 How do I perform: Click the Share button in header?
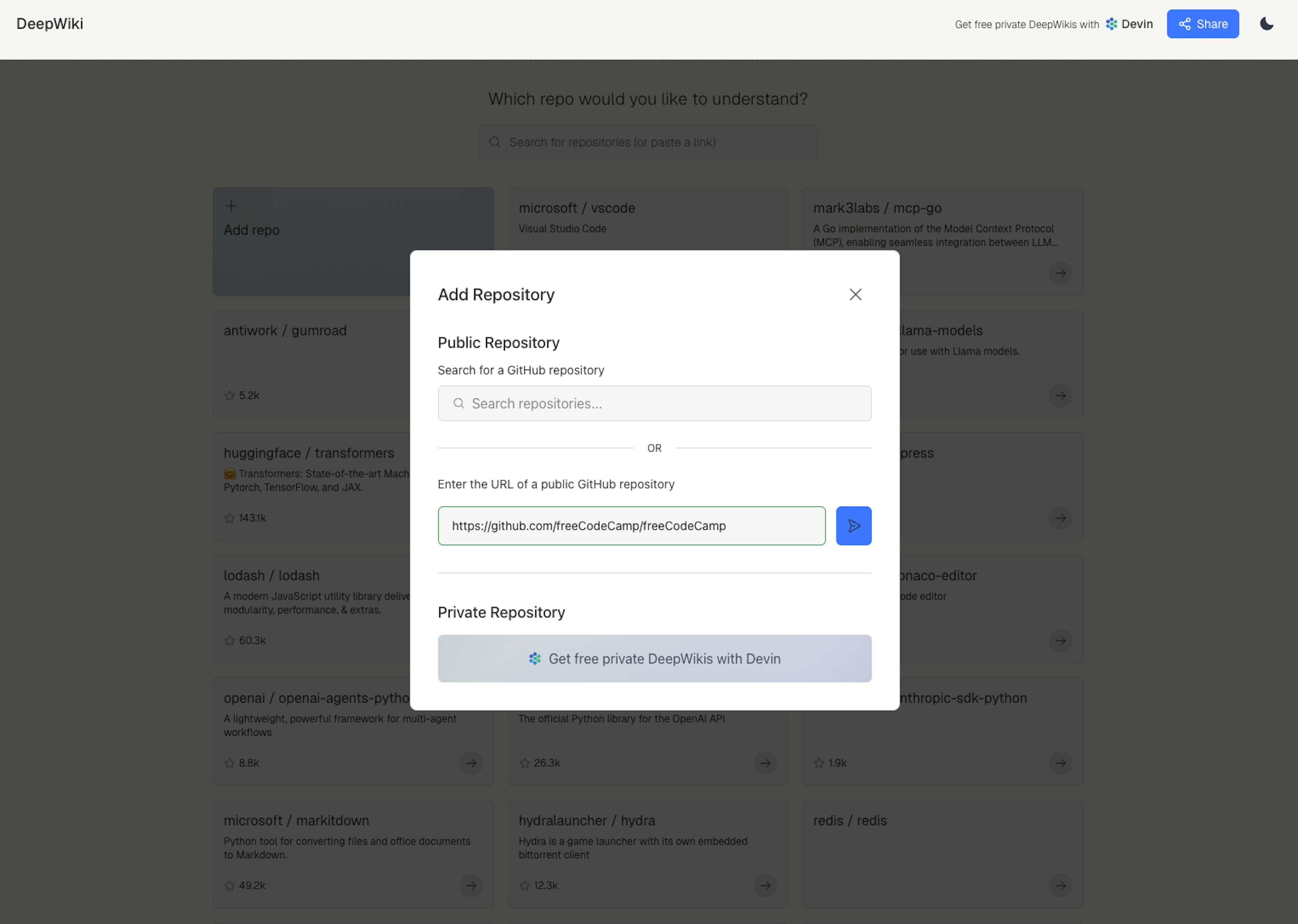pyautogui.click(x=1202, y=24)
